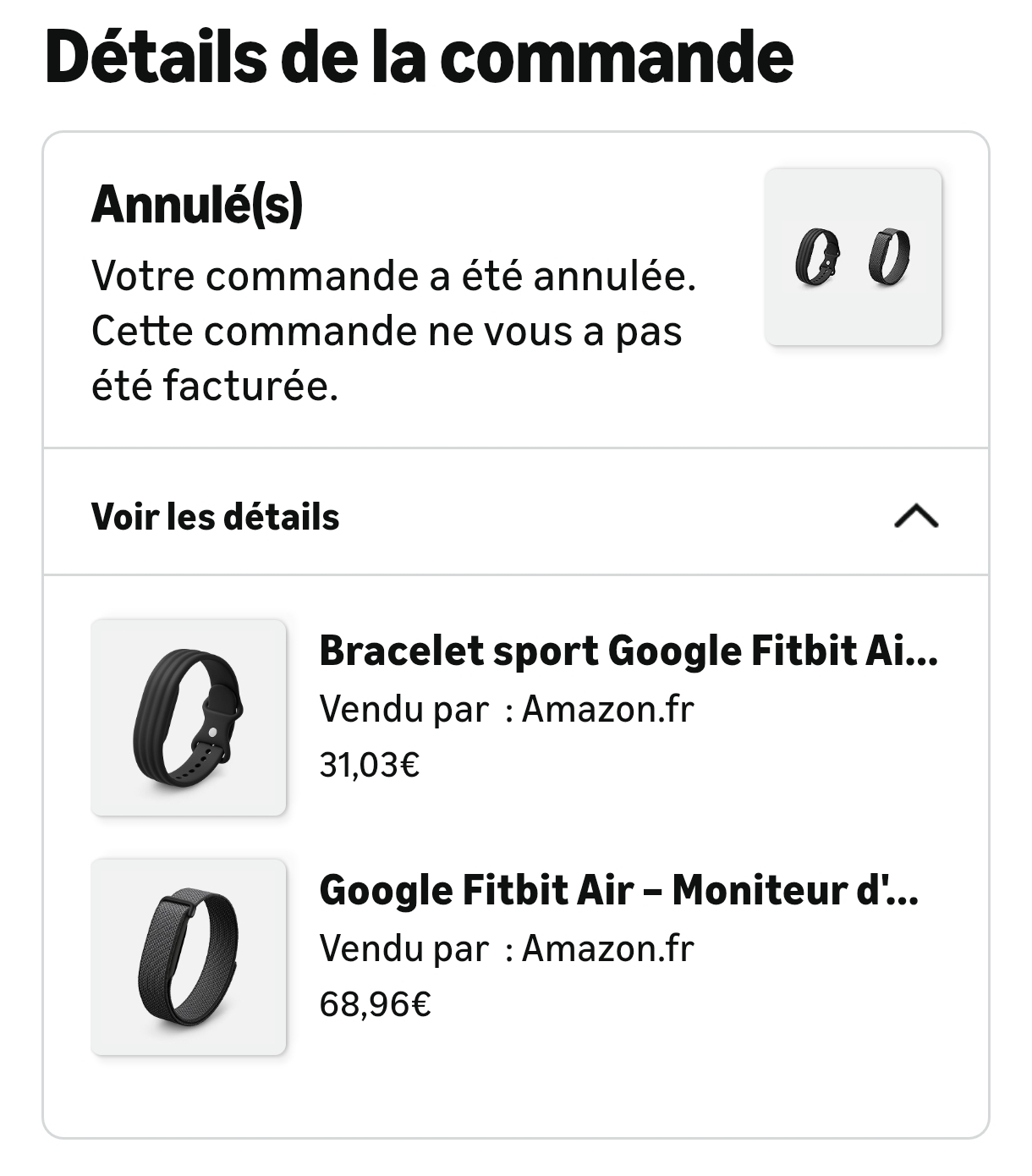Click the "Annulé(s)" status heading

point(196,205)
